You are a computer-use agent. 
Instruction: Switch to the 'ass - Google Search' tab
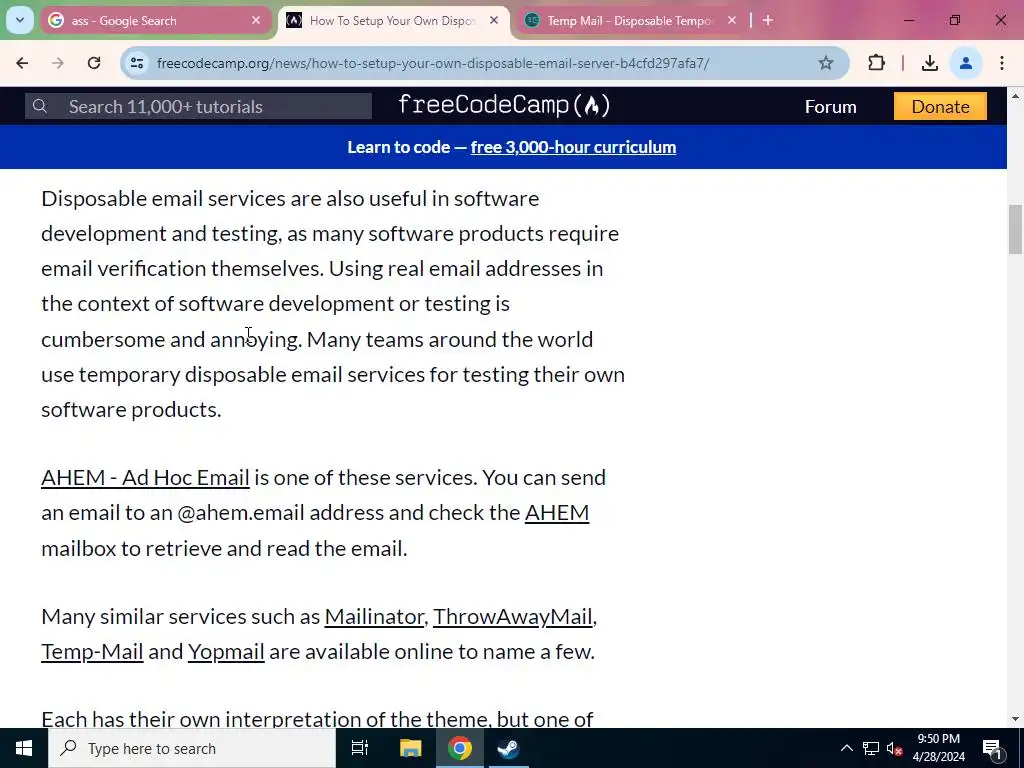click(x=156, y=20)
